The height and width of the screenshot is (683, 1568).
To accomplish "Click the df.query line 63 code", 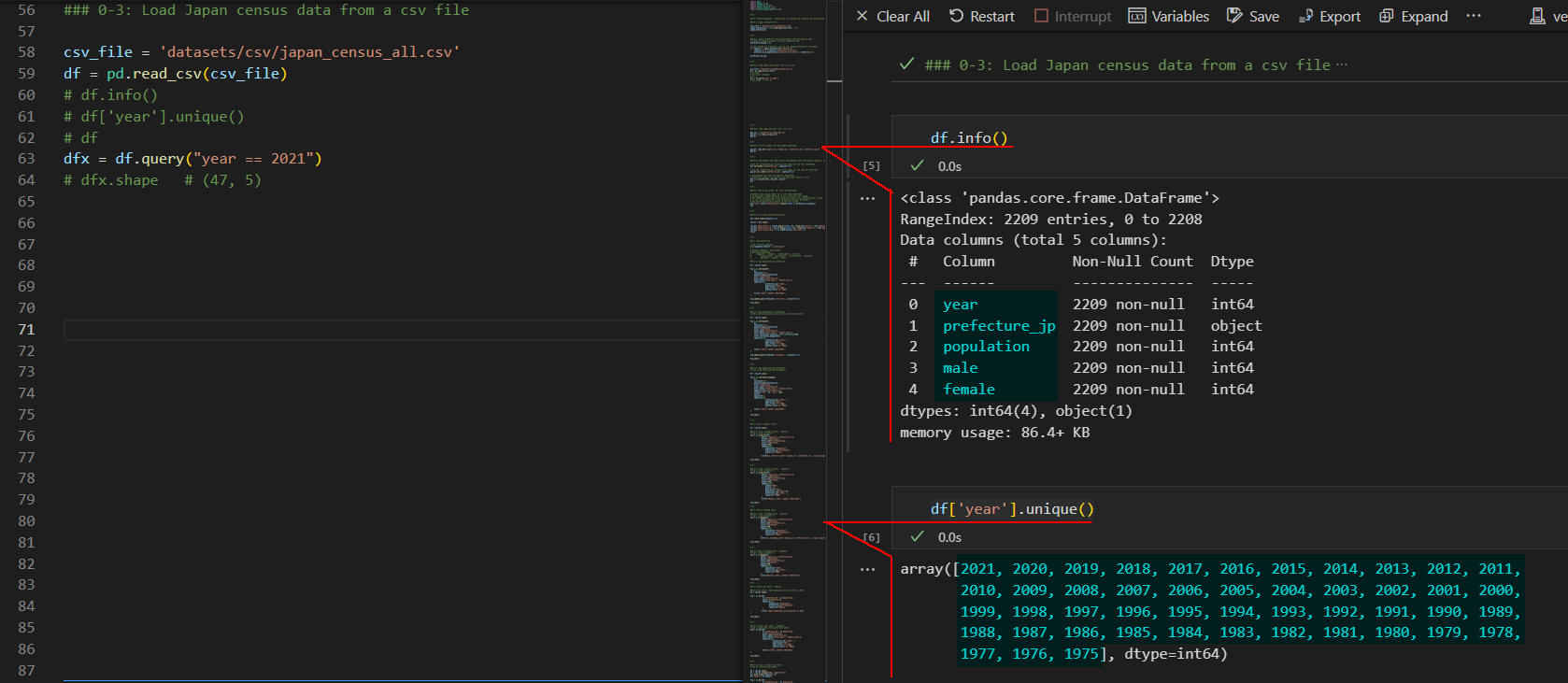I will tap(192, 159).
